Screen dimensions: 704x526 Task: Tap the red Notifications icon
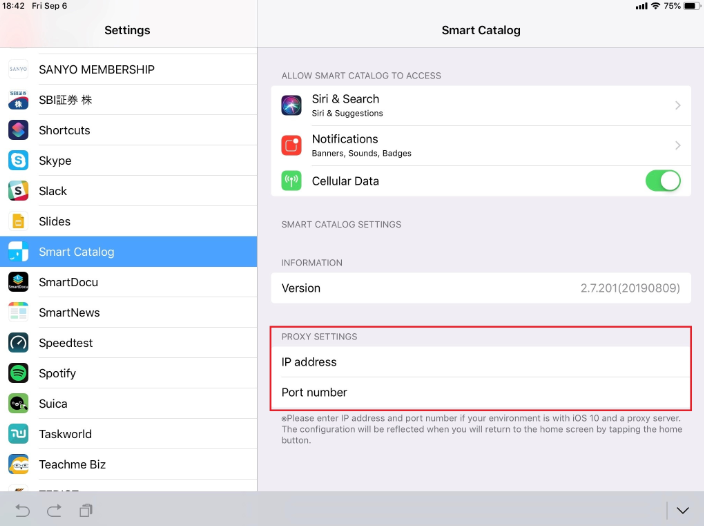[292, 145]
